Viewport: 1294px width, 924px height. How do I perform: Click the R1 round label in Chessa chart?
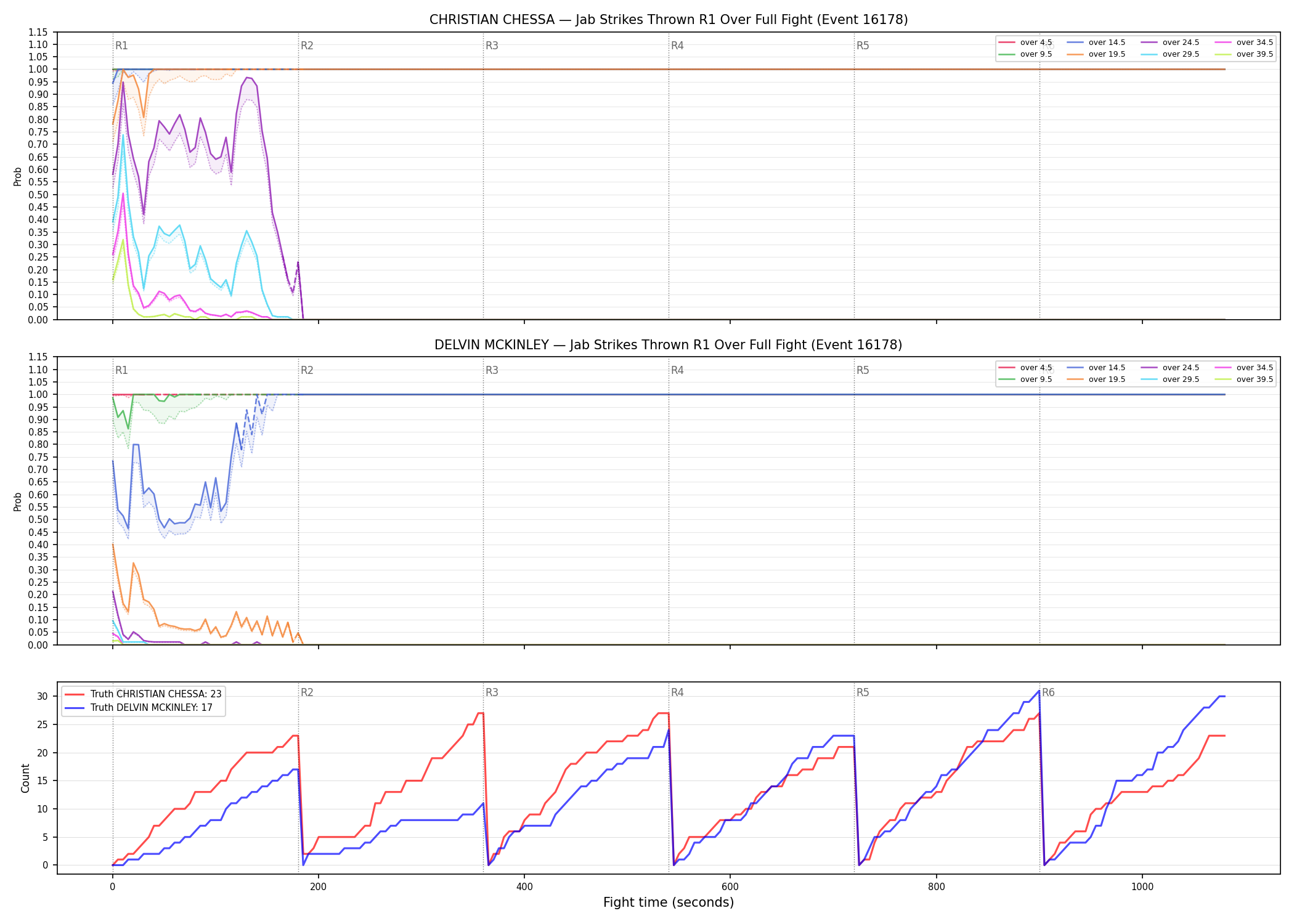(x=121, y=46)
